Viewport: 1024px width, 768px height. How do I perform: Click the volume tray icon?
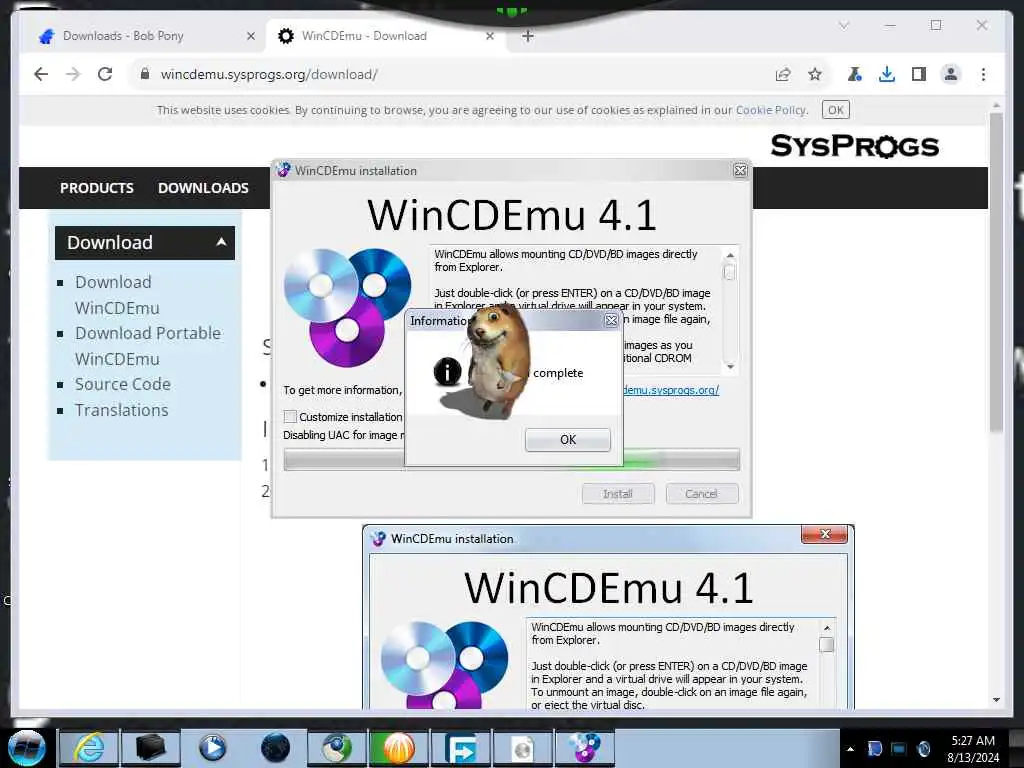(x=923, y=748)
